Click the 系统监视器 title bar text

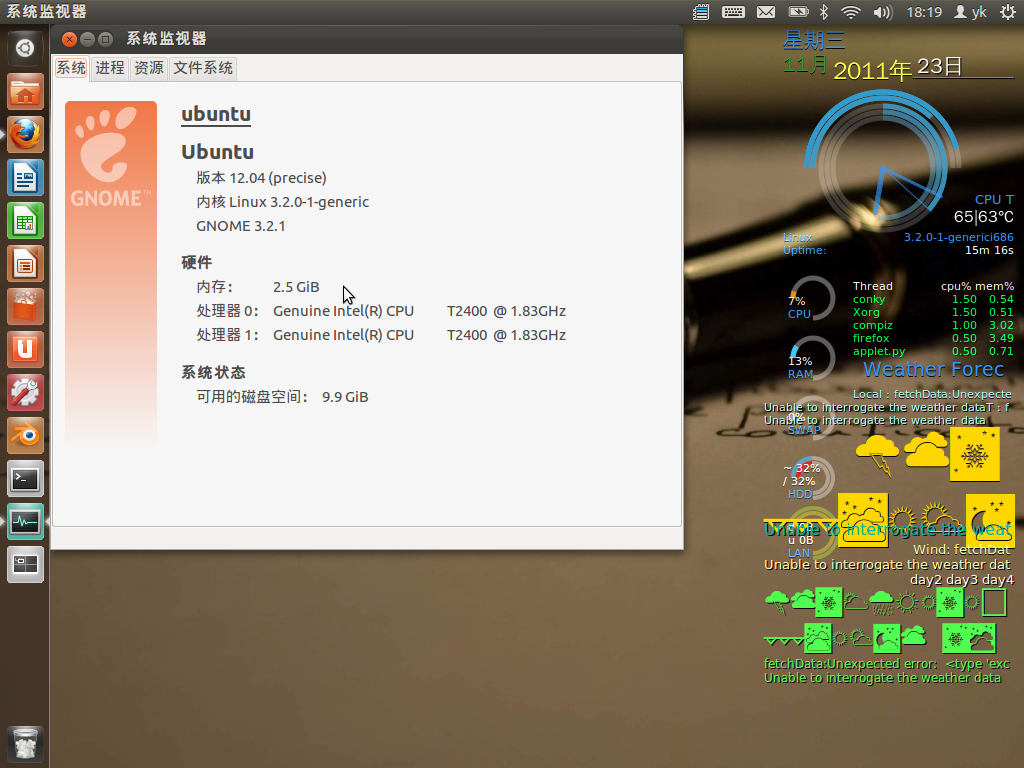pos(167,39)
